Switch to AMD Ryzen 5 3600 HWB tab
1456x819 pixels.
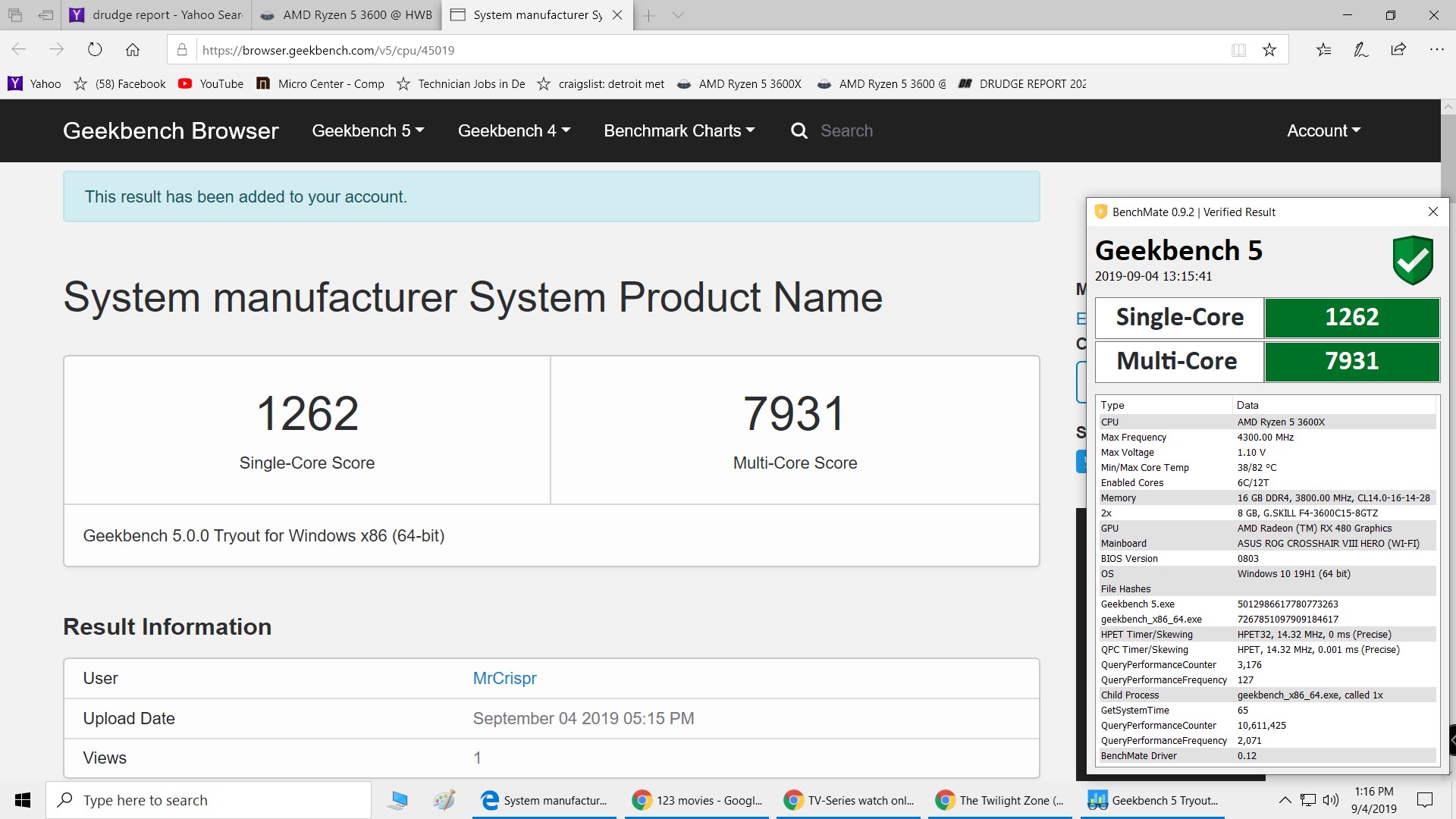tap(346, 15)
